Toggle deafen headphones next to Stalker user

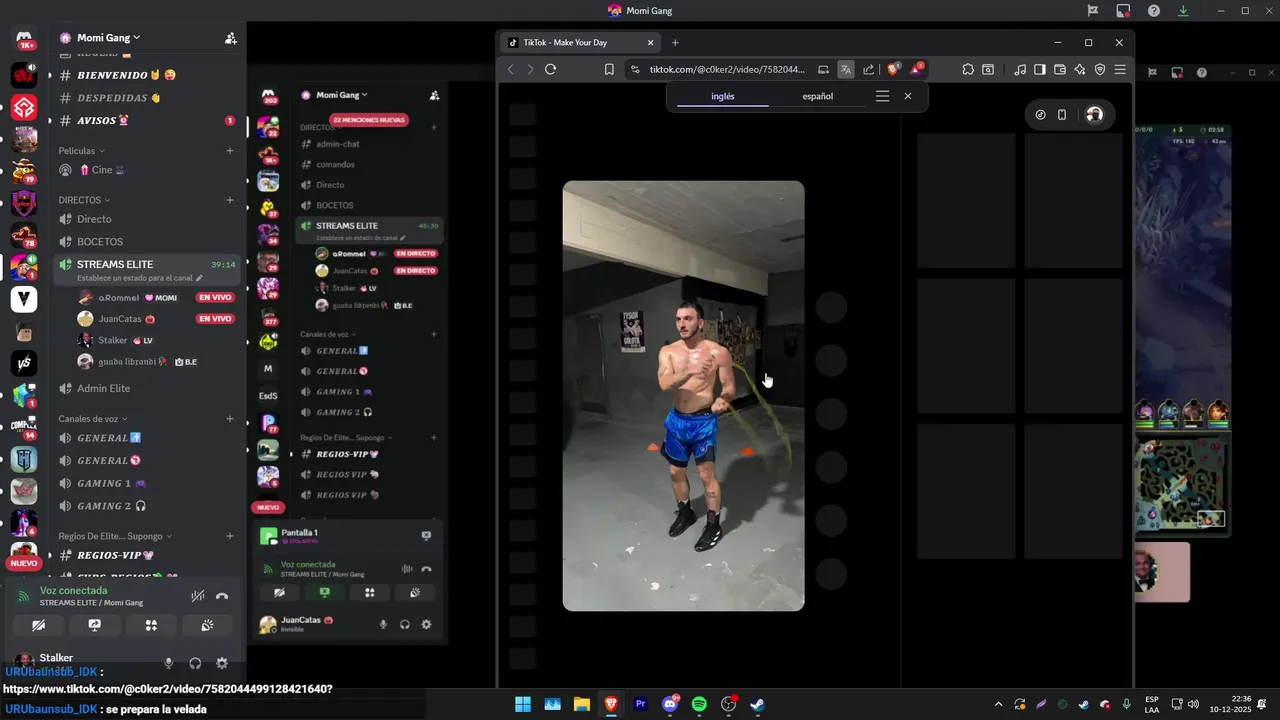pyautogui.click(x=195, y=663)
